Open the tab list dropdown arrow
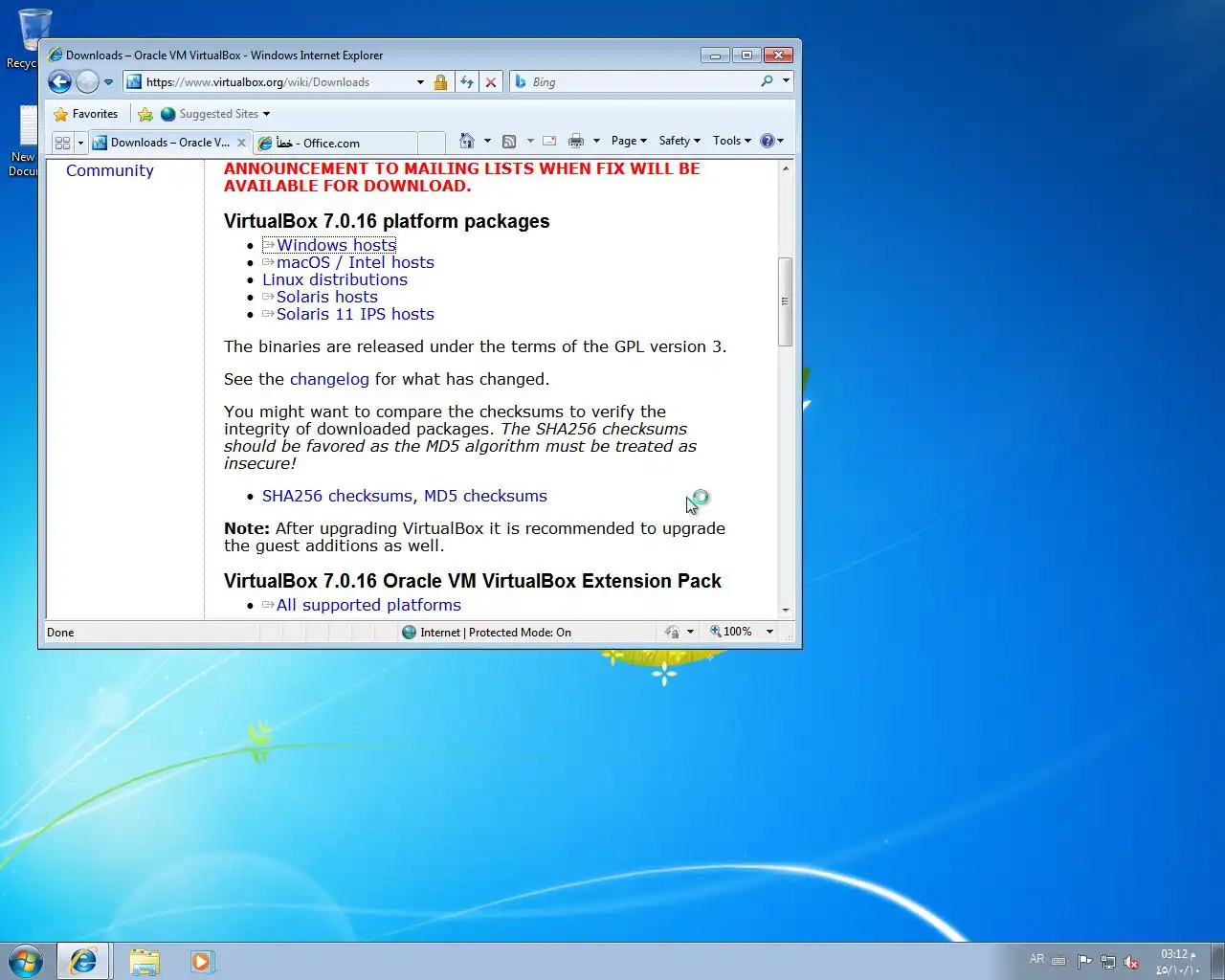 click(x=80, y=143)
